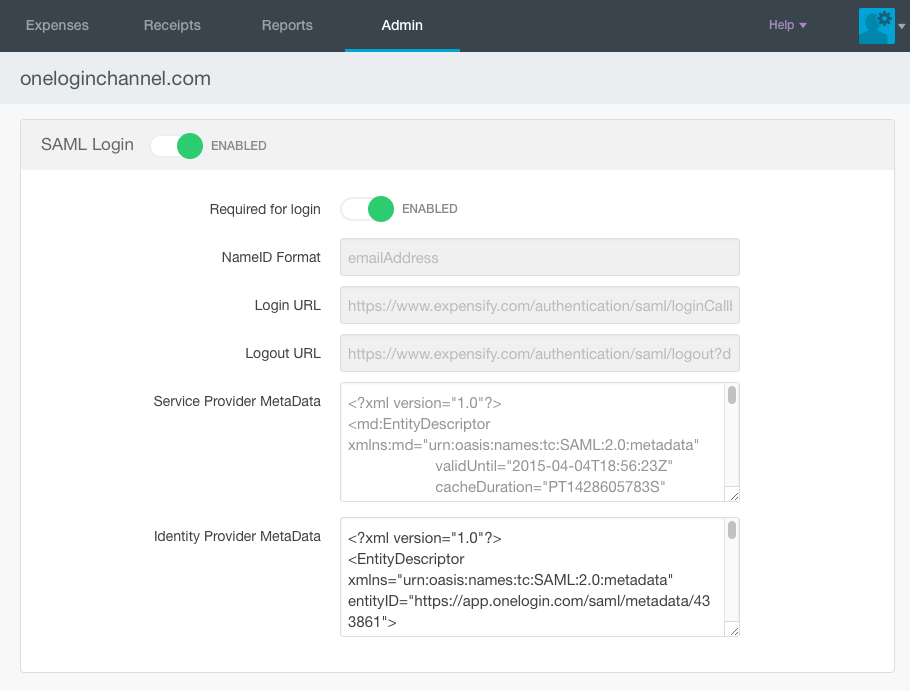Expand the account menu arrow beside avatar
The image size is (910, 691).
[x=901, y=26]
